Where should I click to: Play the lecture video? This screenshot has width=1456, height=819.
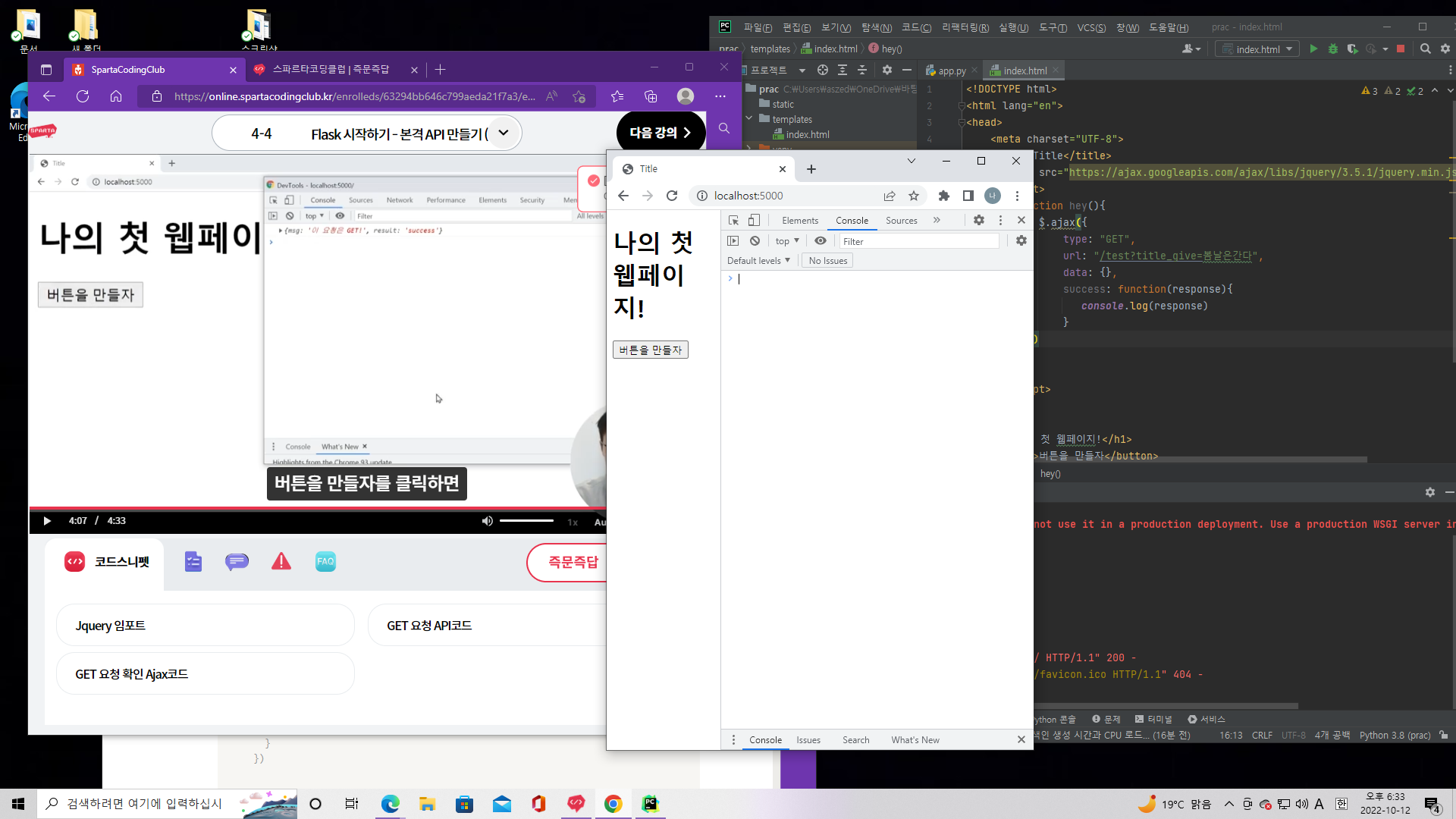(47, 521)
